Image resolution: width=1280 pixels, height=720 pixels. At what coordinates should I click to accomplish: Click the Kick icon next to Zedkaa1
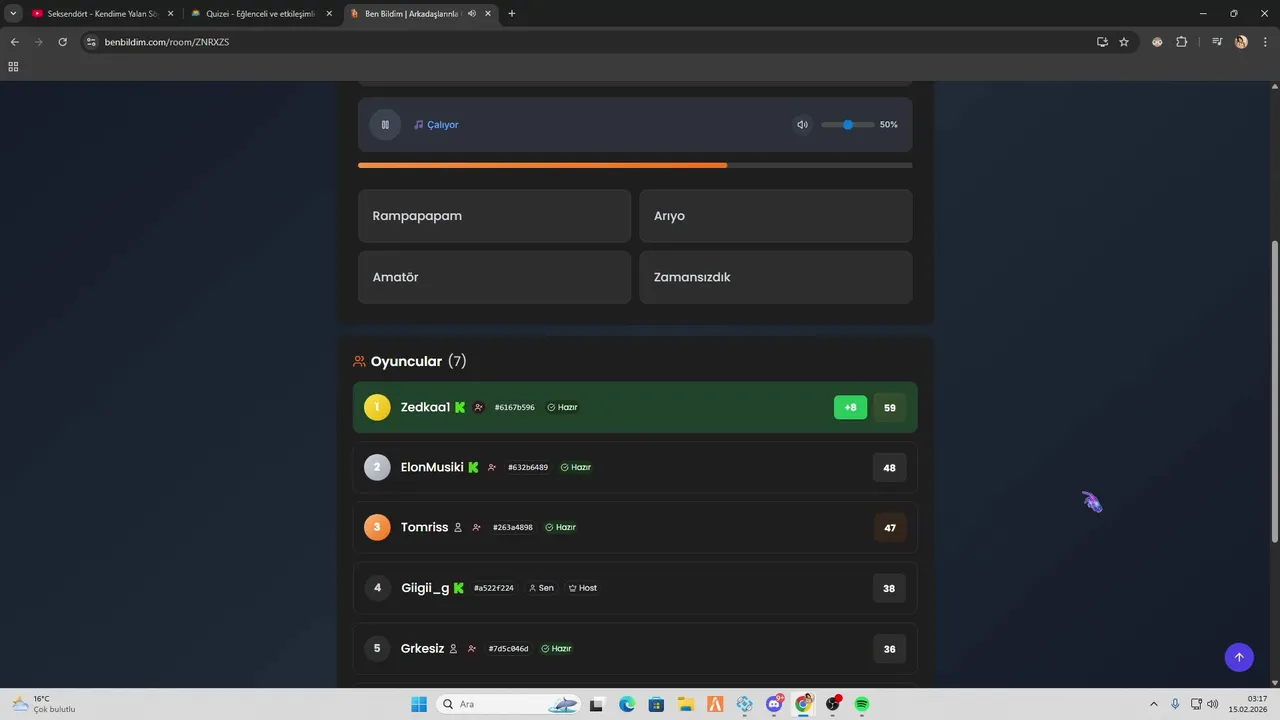click(460, 407)
